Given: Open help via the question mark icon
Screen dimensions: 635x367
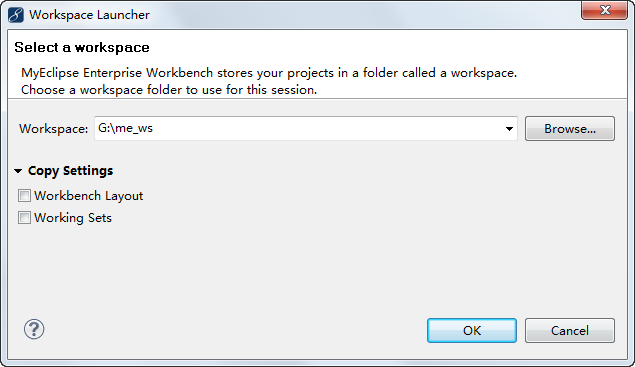Looking at the screenshot, I should point(34,329).
